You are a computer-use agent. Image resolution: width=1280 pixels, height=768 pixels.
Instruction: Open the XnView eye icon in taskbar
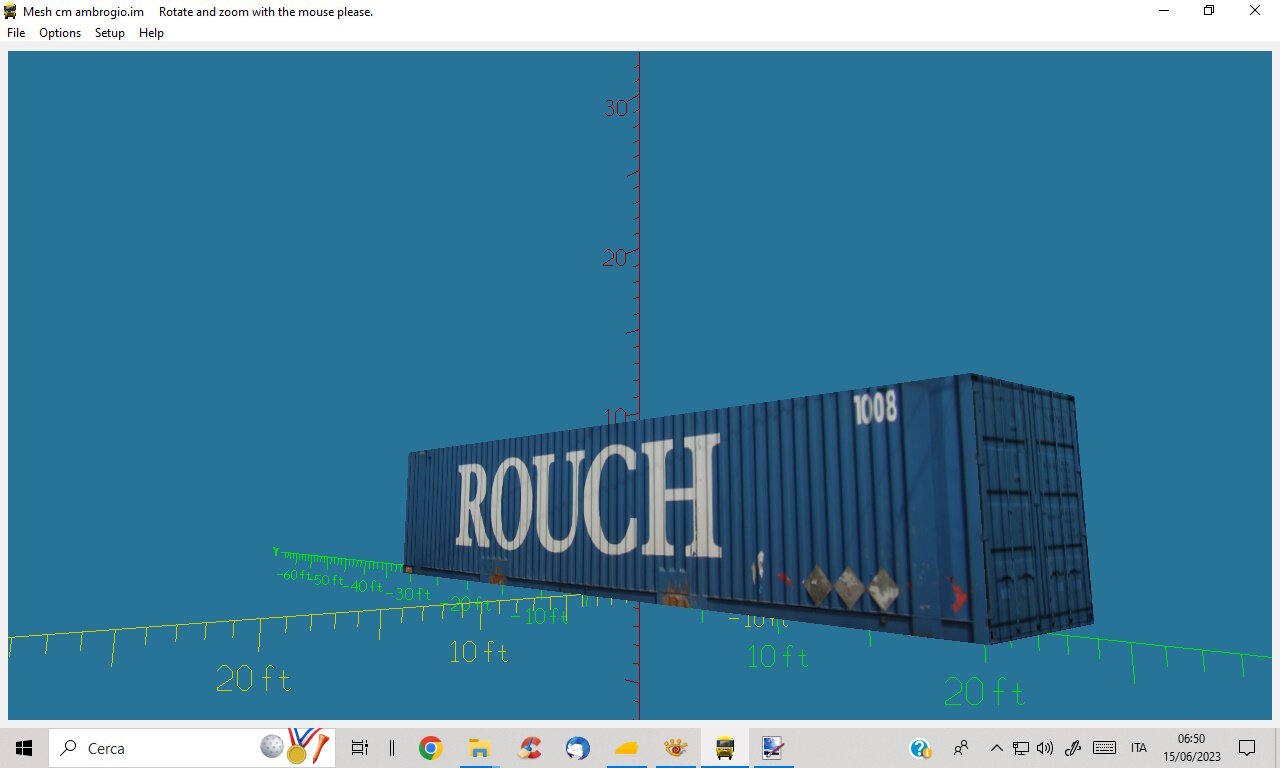coord(676,748)
